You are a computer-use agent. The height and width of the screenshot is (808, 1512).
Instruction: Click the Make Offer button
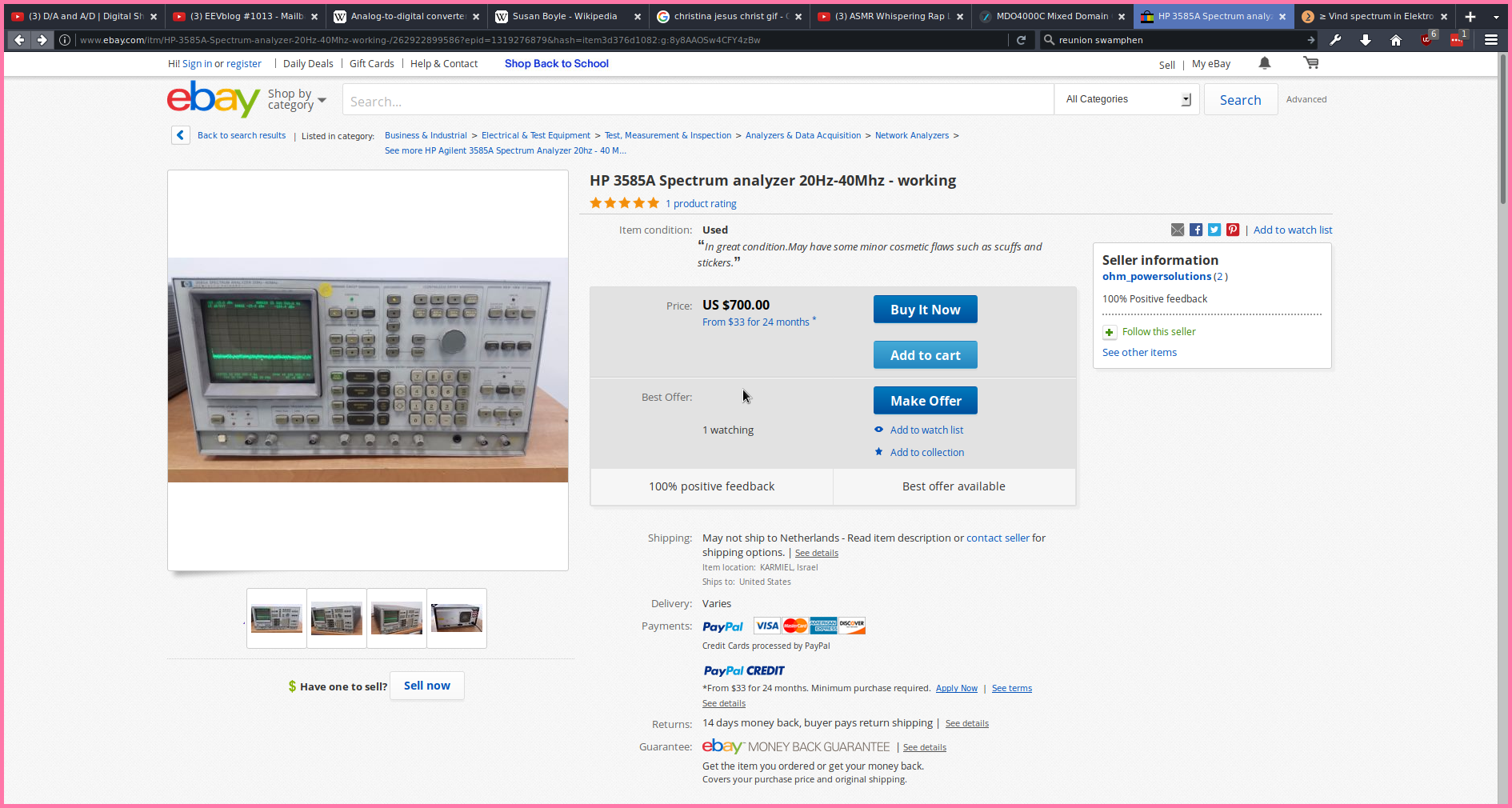tap(926, 401)
